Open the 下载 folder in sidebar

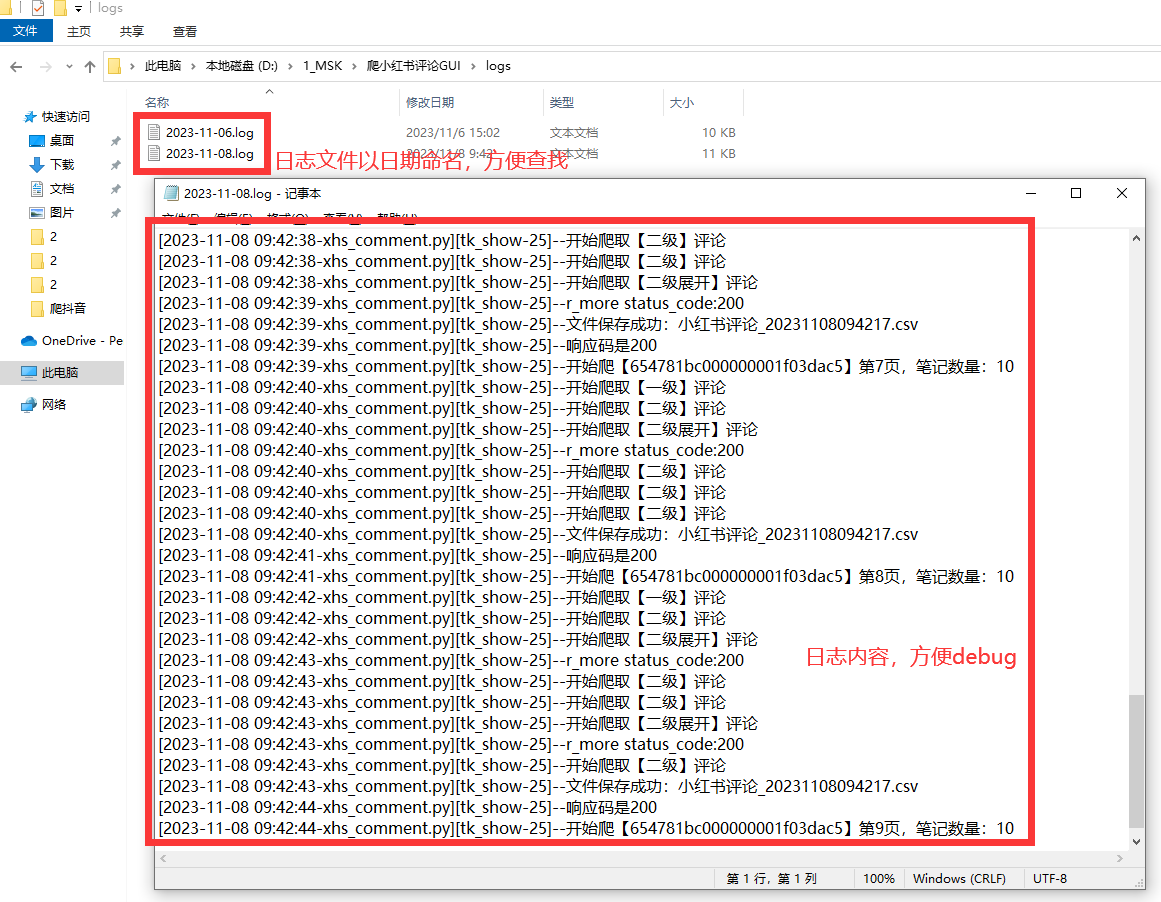pyautogui.click(x=61, y=165)
